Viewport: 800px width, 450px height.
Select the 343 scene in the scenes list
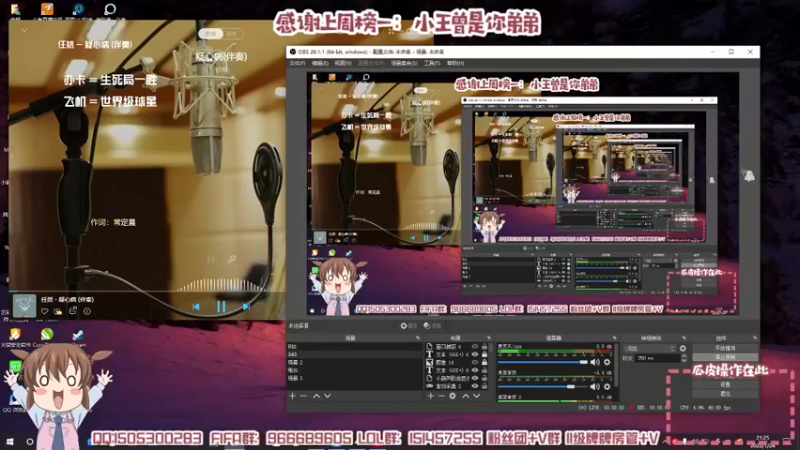pos(354,354)
